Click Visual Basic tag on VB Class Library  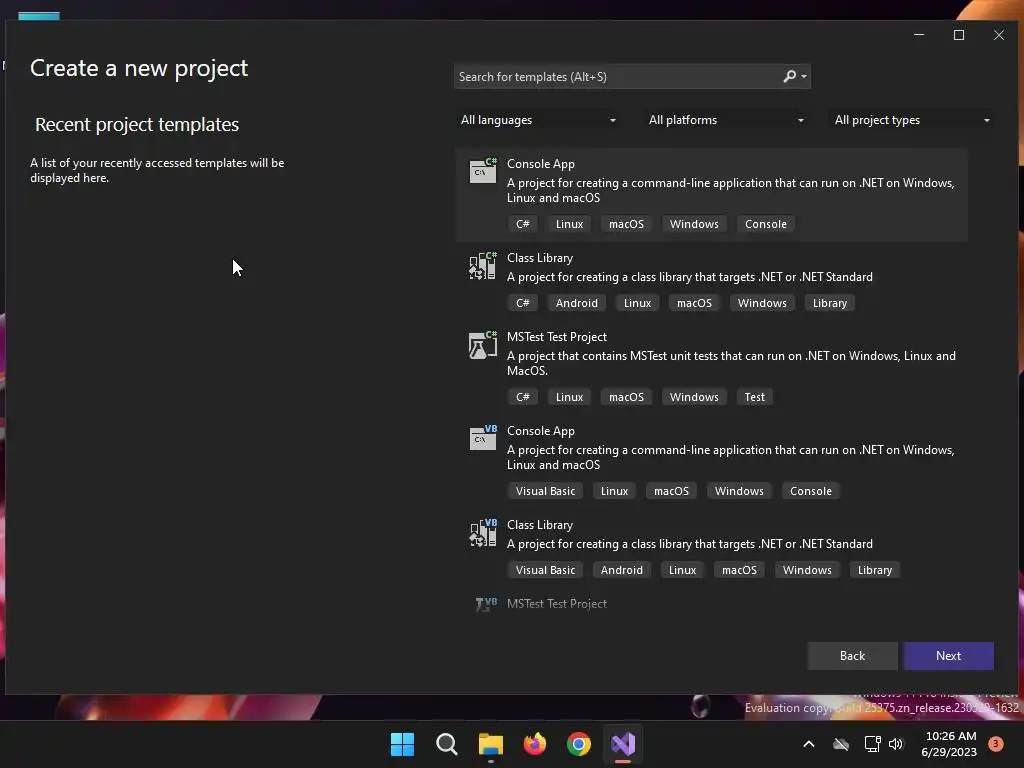point(545,570)
